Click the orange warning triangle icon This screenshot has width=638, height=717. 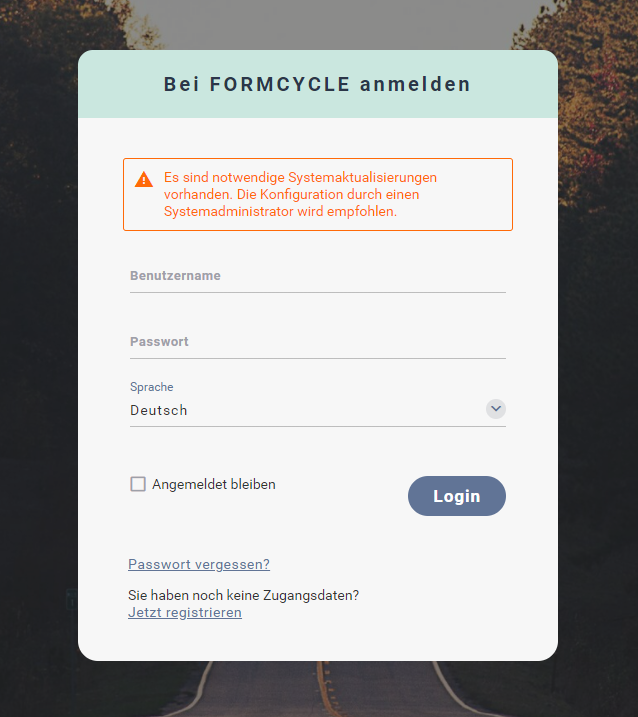tap(144, 180)
